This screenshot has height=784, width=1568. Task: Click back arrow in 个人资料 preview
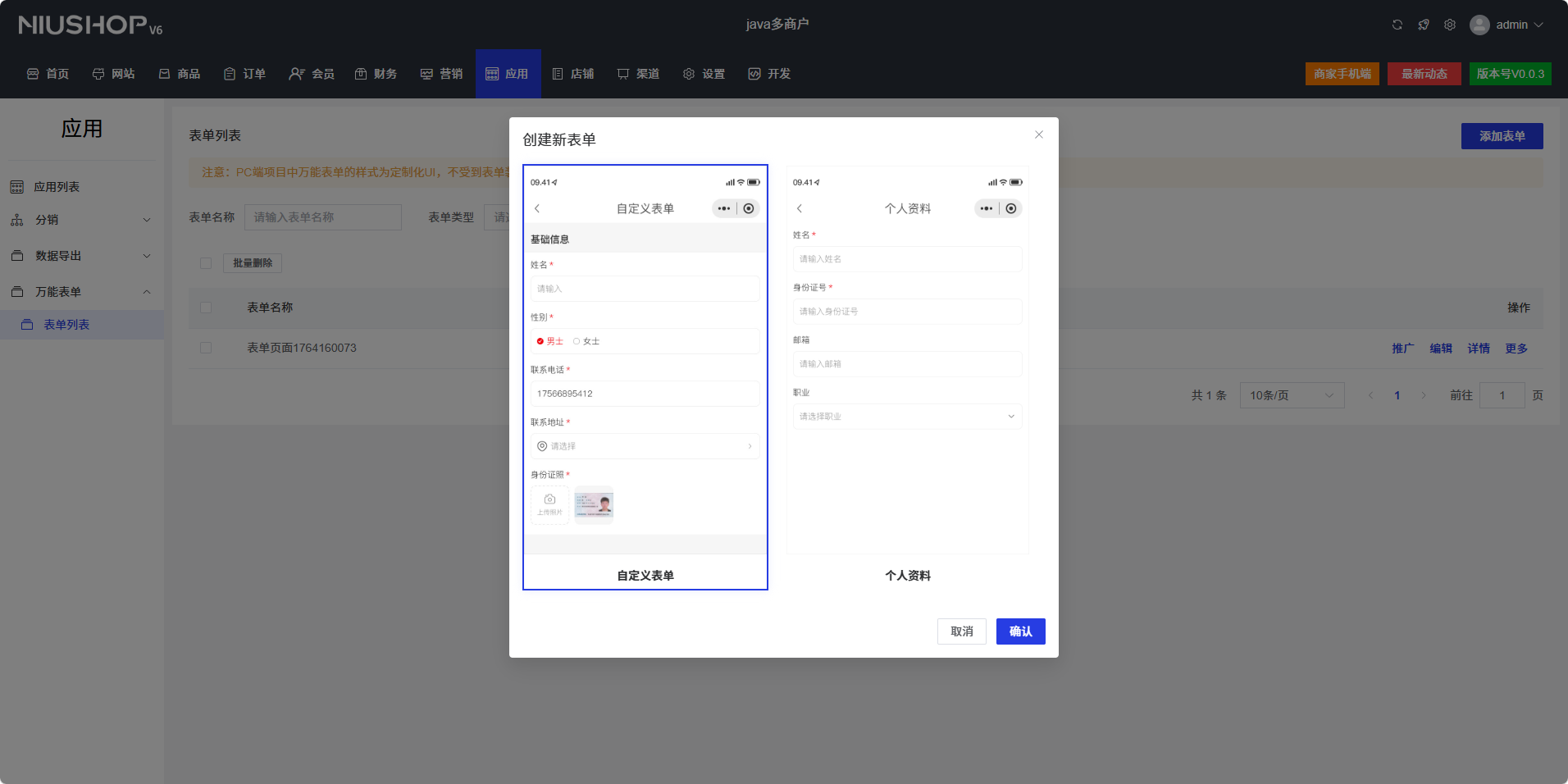(x=800, y=208)
